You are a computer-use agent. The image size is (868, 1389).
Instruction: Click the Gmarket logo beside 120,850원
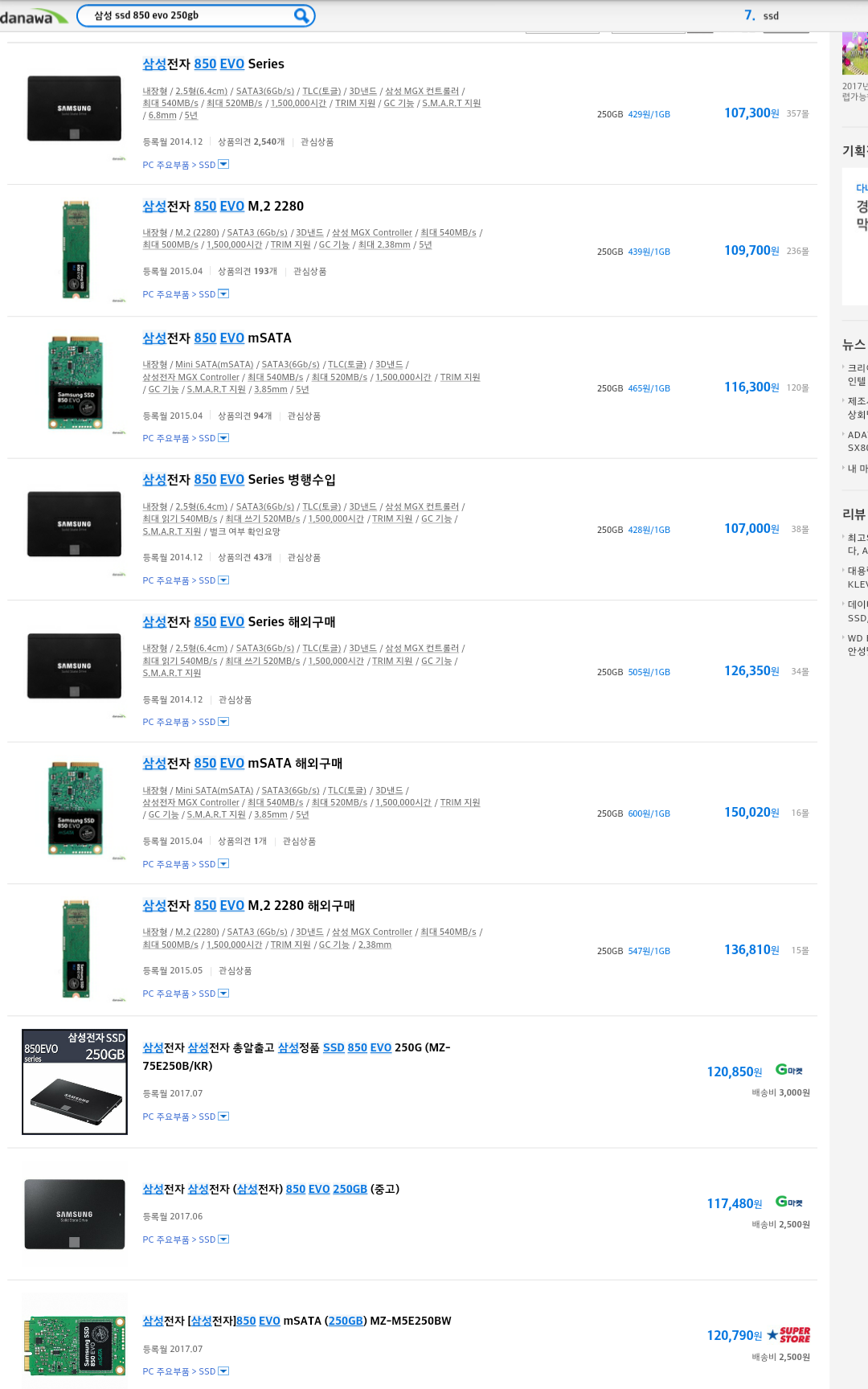(x=789, y=1070)
